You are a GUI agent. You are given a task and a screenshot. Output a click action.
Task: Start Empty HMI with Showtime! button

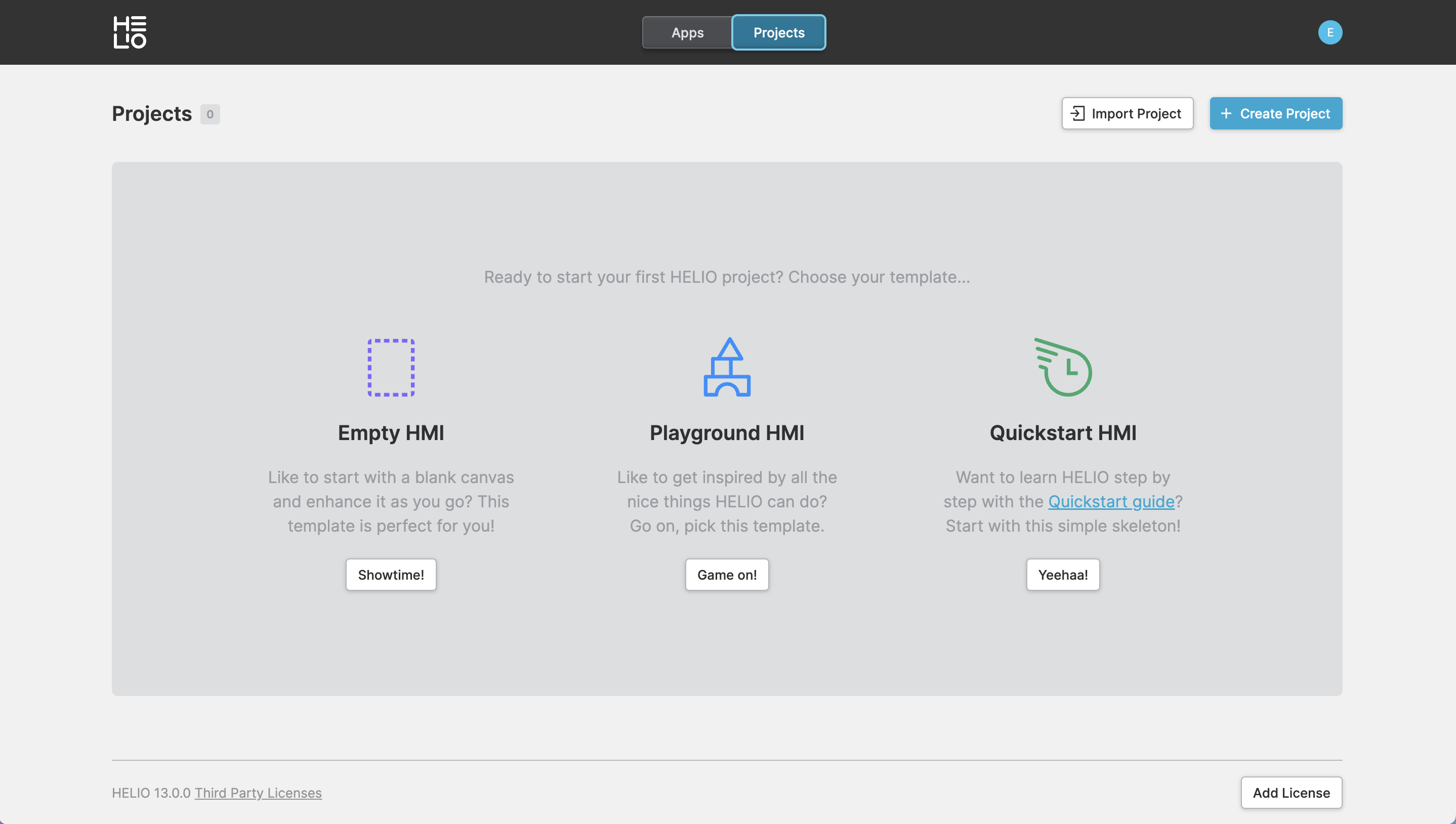click(x=391, y=575)
